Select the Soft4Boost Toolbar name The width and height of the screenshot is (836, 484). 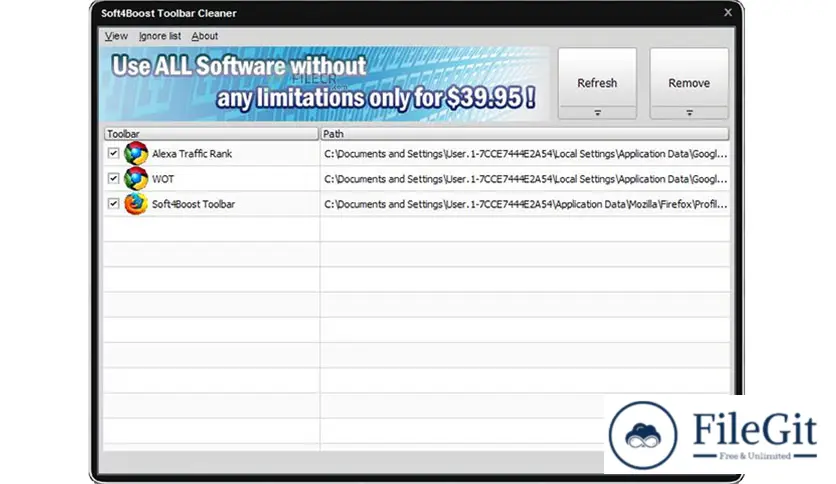pos(193,204)
